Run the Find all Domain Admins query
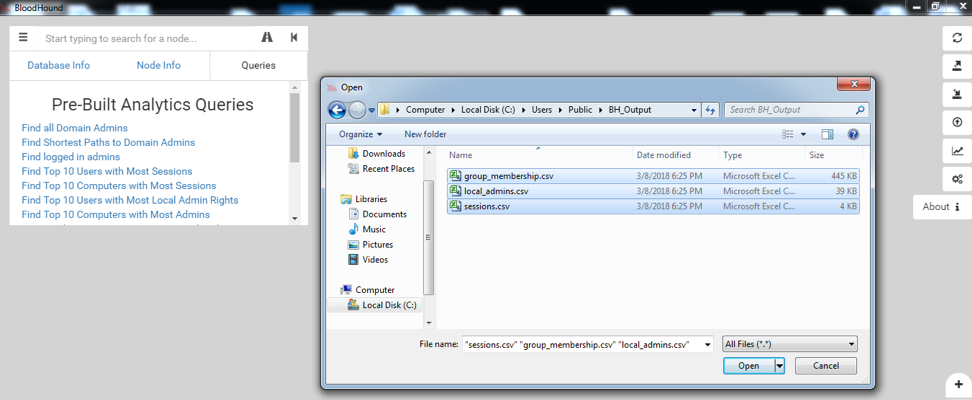The width and height of the screenshot is (972, 400). (75, 128)
